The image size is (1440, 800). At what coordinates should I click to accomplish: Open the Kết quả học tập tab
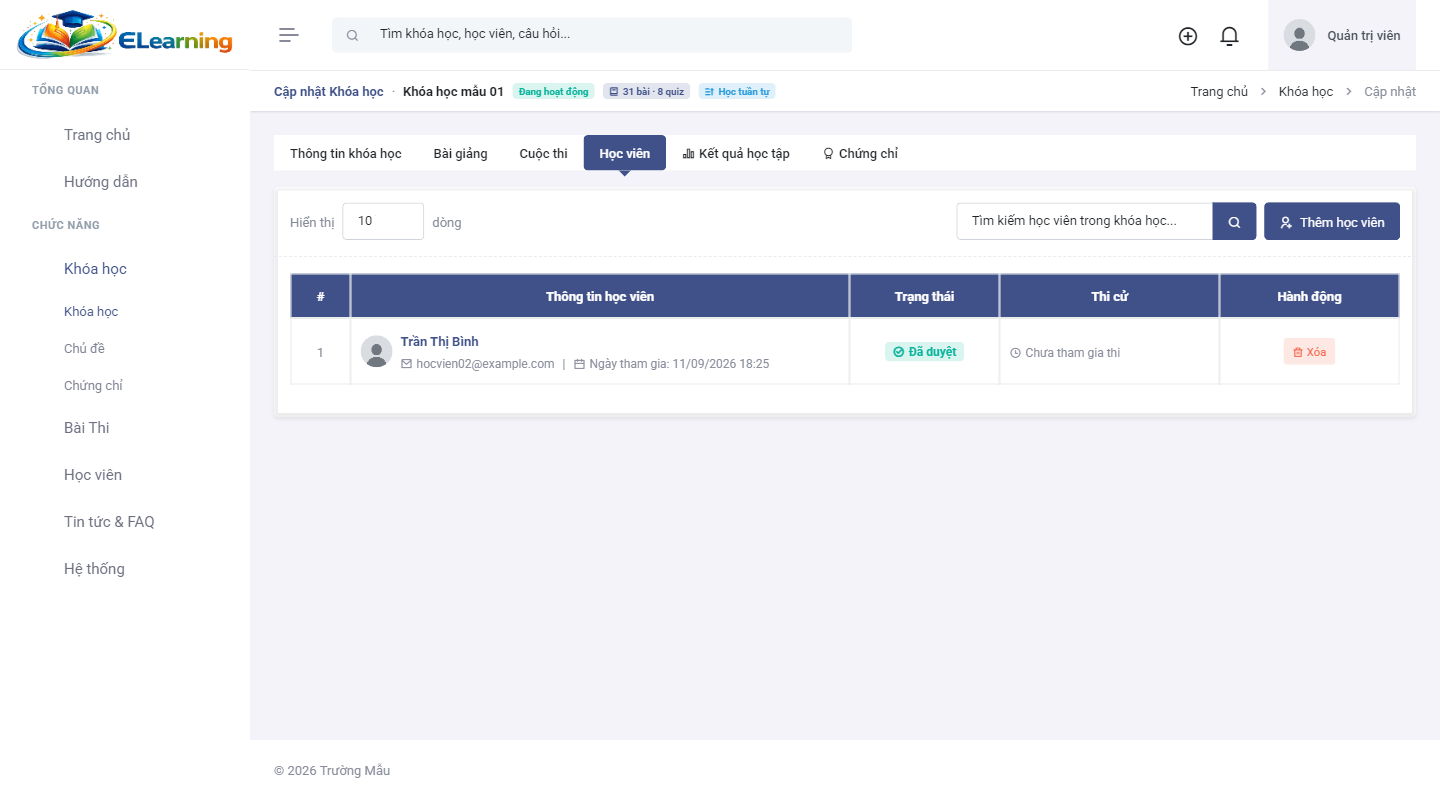736,153
